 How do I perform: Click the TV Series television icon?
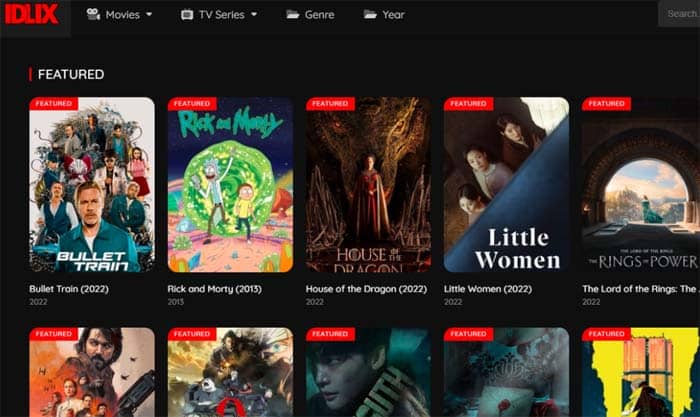coord(187,15)
